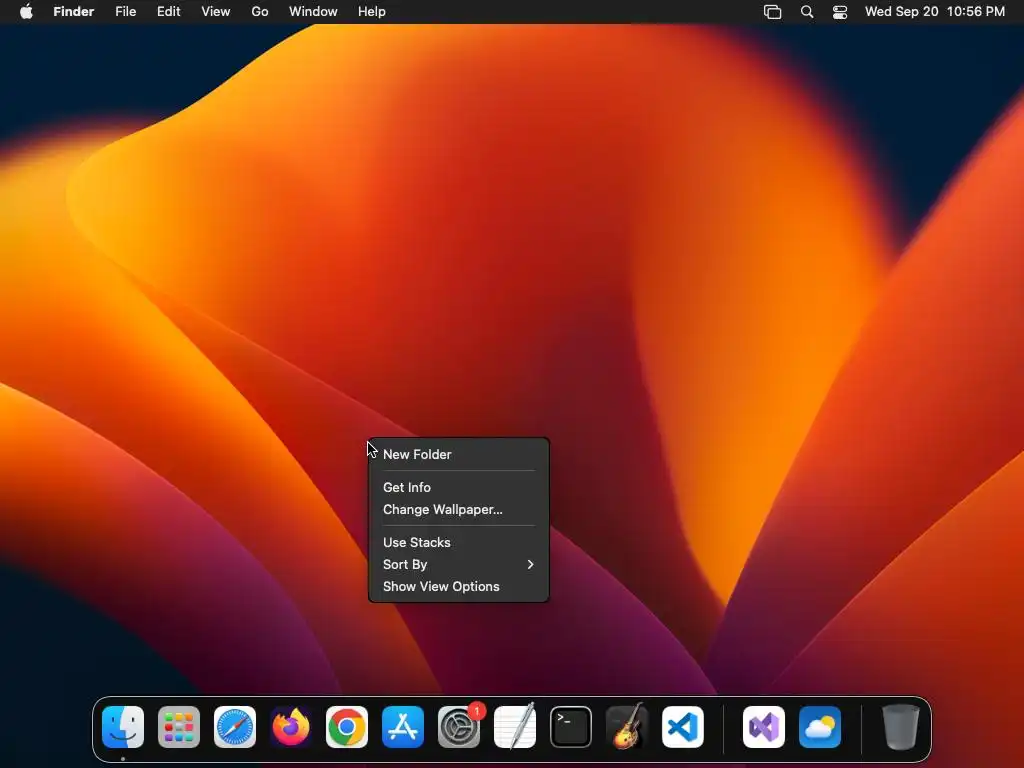
Task: Open the App Store icon
Action: coord(403,727)
